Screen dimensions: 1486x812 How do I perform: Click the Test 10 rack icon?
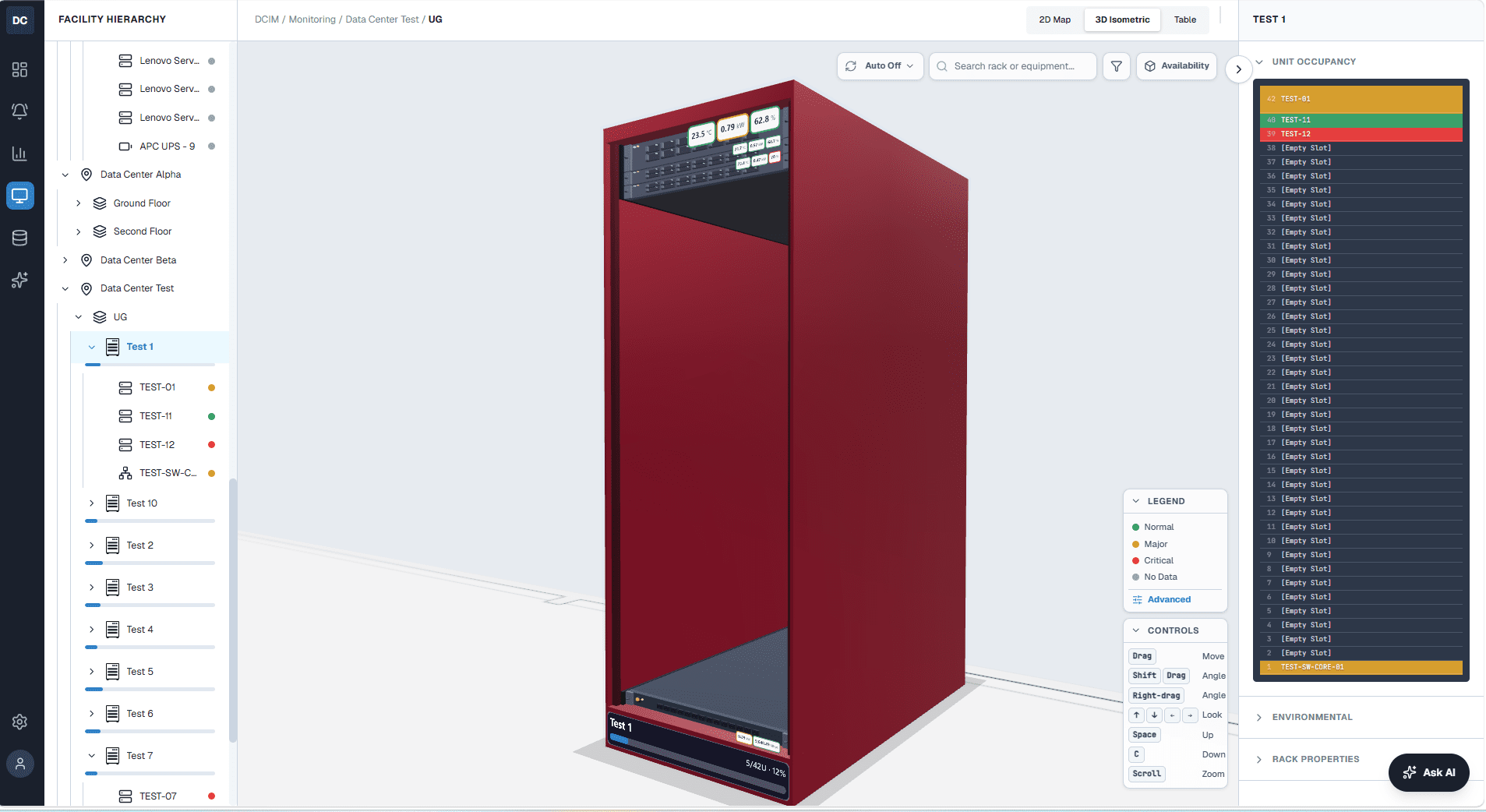point(113,503)
